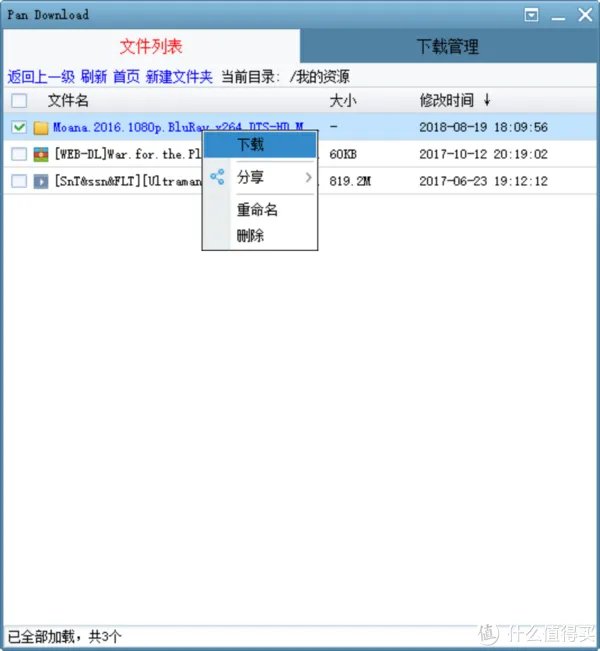This screenshot has height=651, width=600.
Task: Click the status text 已全部加载，共3个
Action: click(x=65, y=636)
